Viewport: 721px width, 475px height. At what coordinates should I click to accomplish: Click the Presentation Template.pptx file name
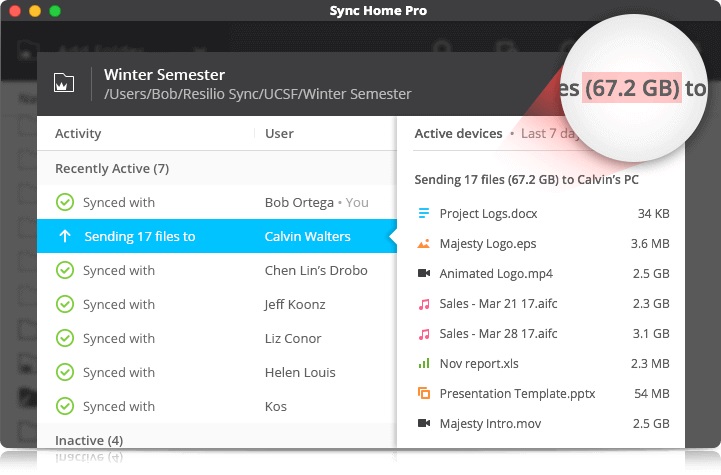[x=517, y=394]
